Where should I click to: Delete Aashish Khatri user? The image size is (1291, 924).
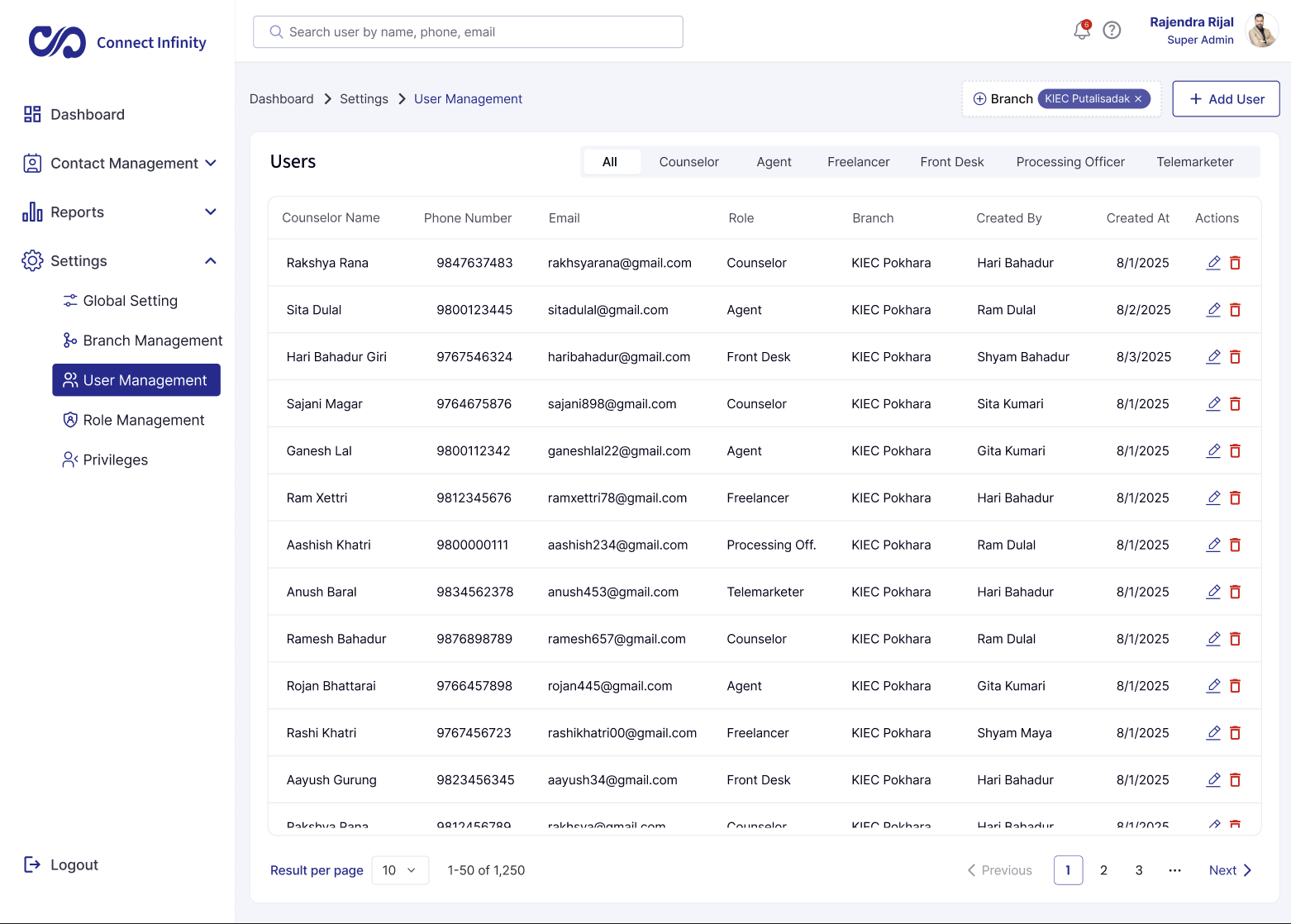point(1235,545)
